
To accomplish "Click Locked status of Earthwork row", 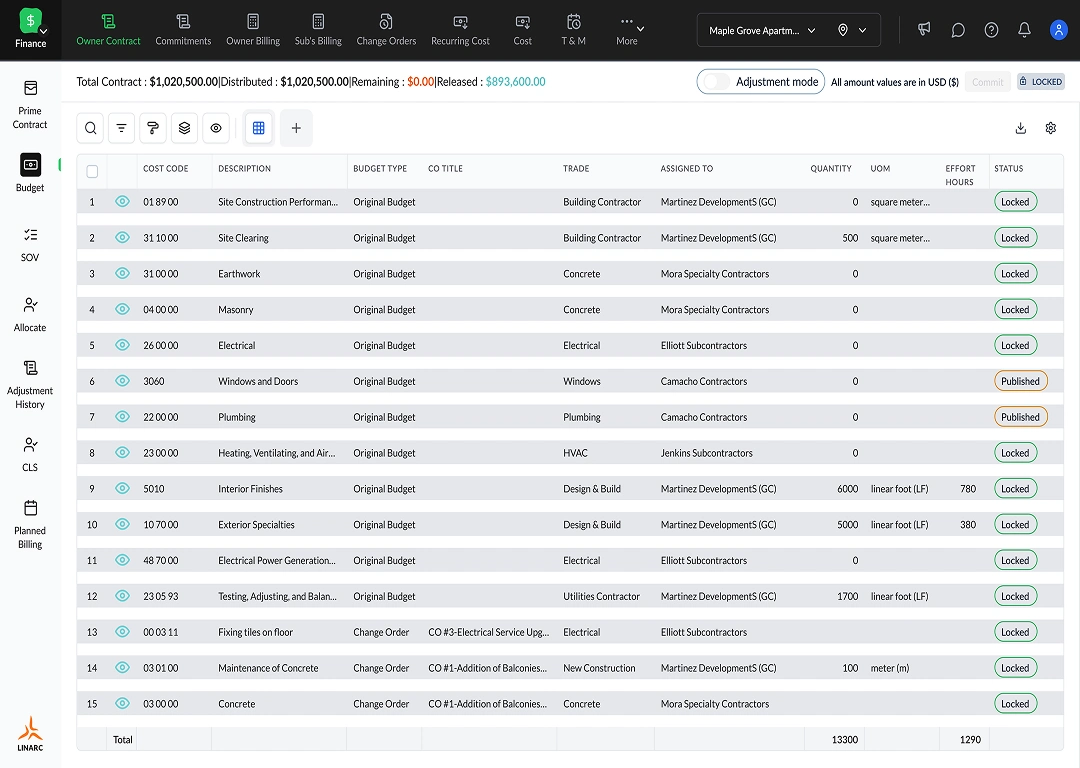I will 1015,273.
